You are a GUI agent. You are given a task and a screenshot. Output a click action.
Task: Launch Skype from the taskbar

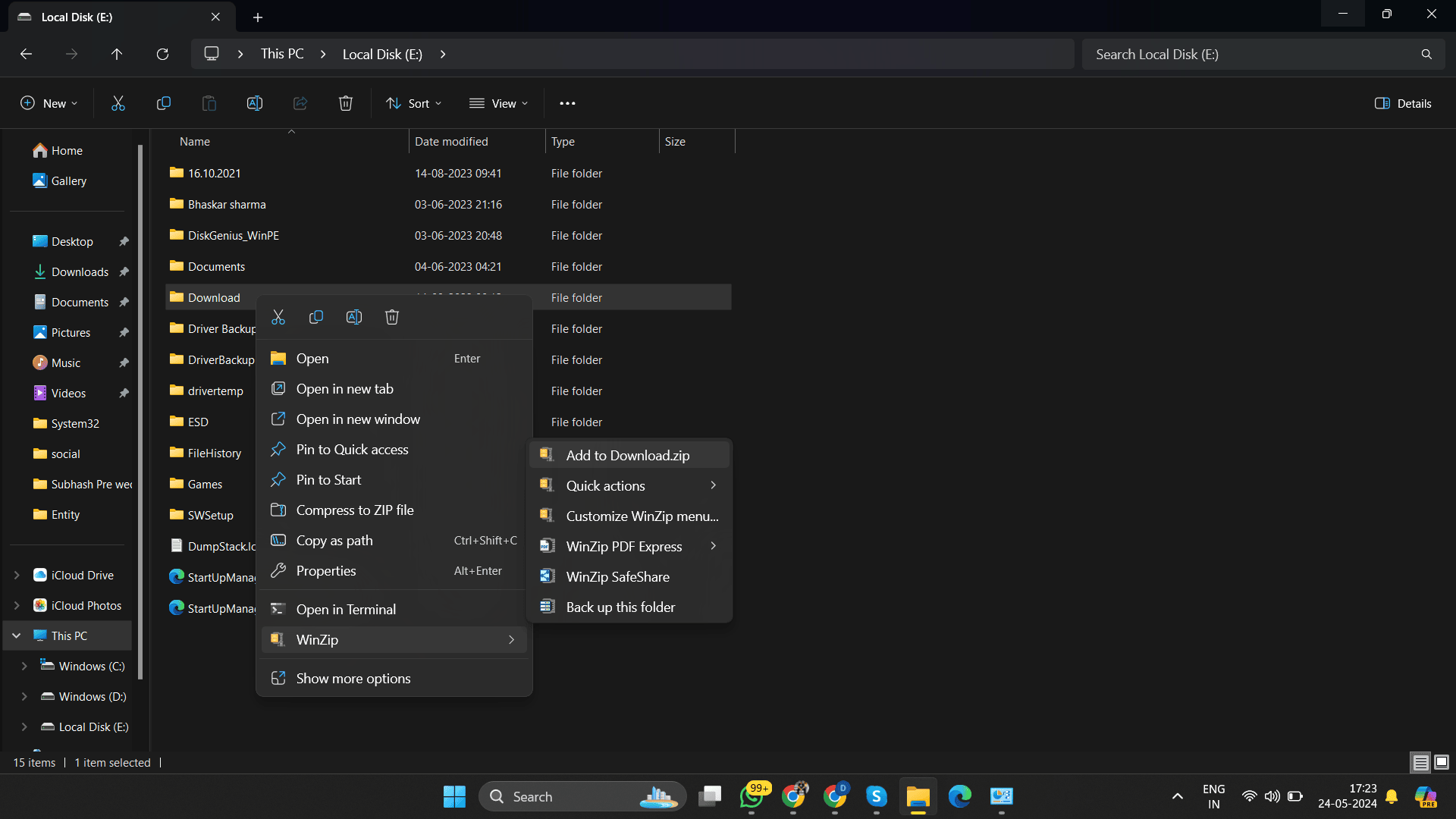click(x=876, y=797)
